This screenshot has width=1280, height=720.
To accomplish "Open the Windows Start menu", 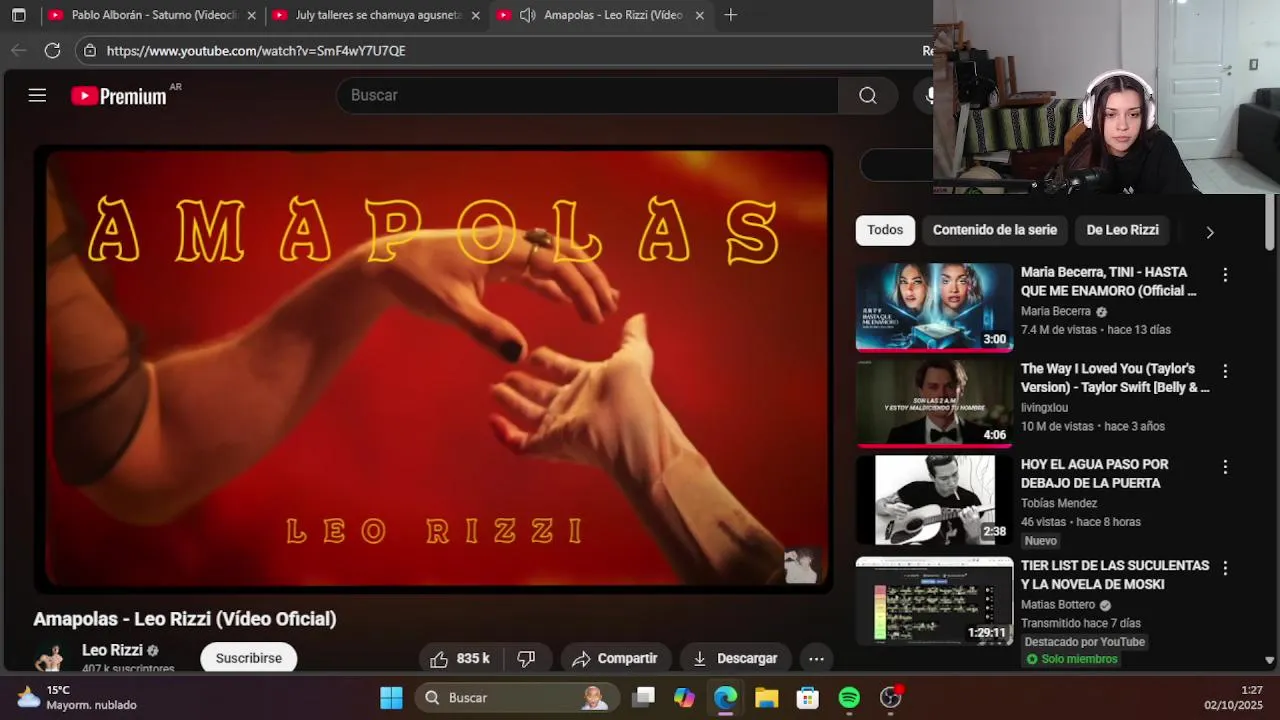I will (391, 698).
